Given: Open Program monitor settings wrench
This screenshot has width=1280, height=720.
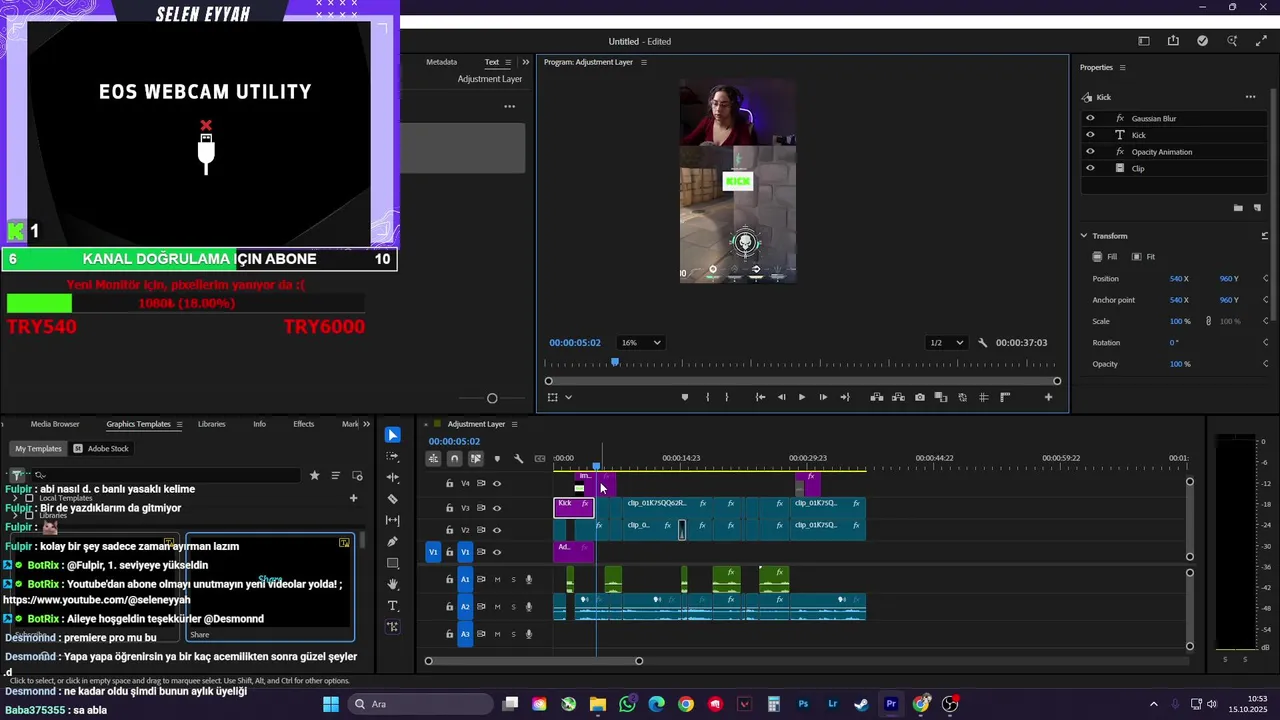Looking at the screenshot, I should tap(982, 343).
